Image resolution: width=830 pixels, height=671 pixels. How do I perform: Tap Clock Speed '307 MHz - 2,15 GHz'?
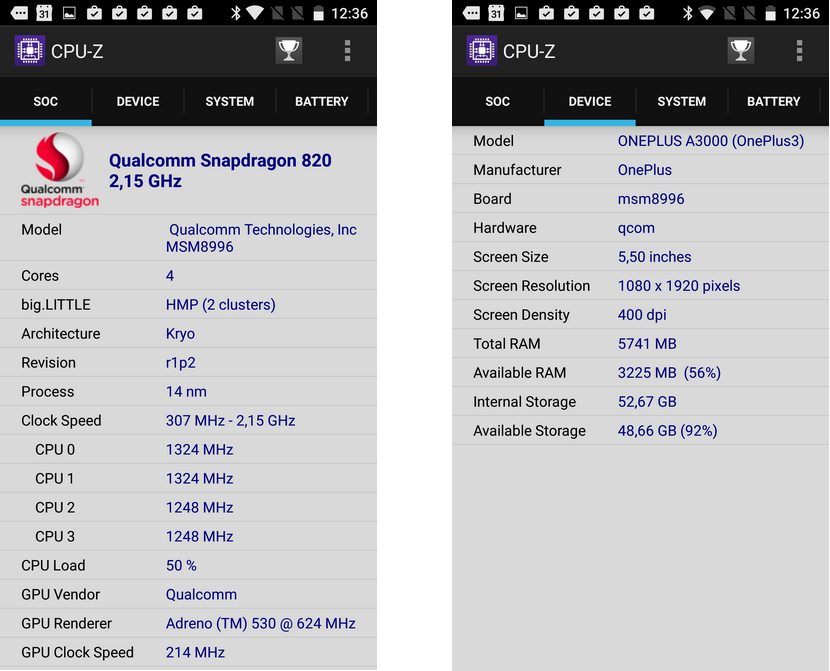click(230, 421)
